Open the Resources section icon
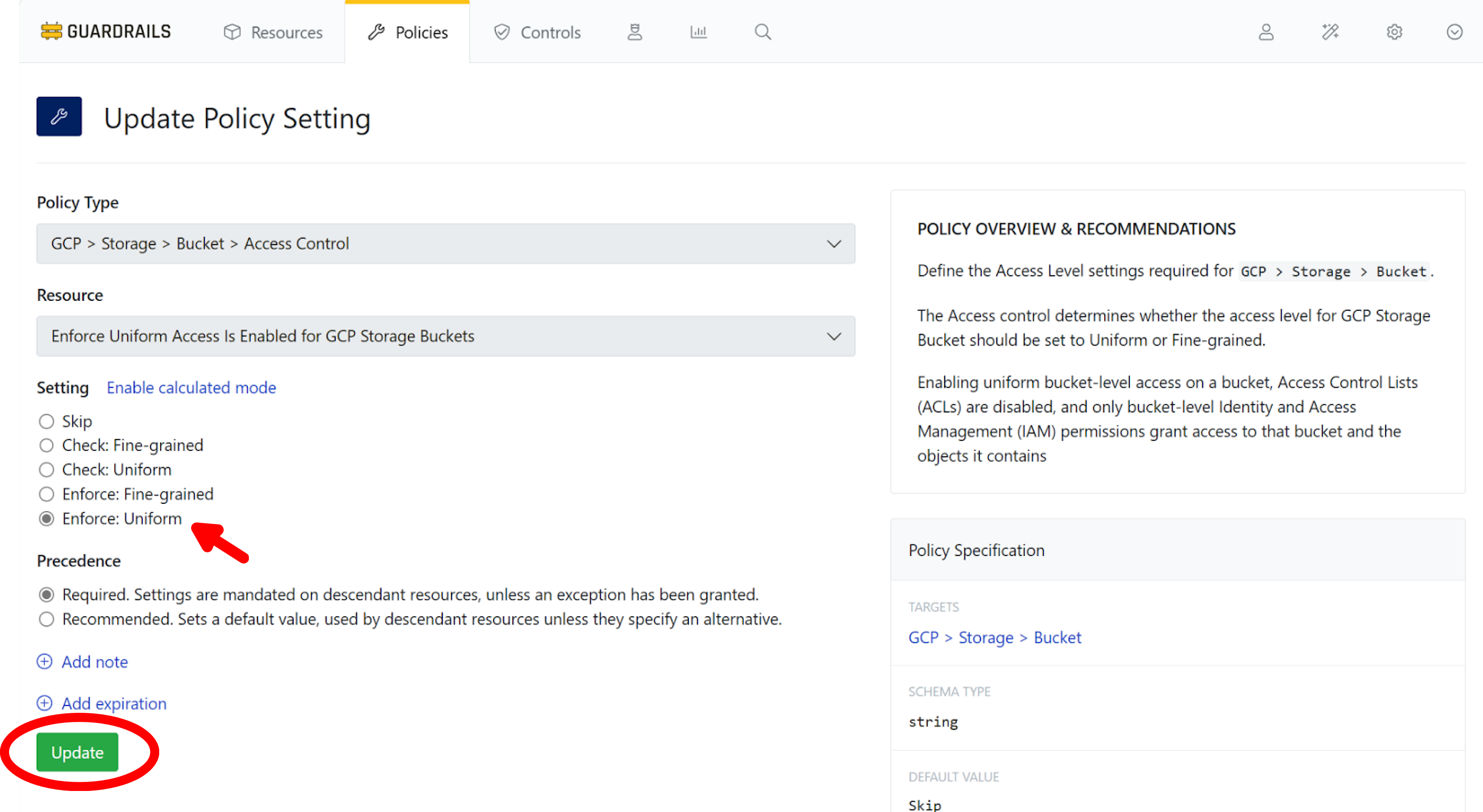 coord(232,32)
